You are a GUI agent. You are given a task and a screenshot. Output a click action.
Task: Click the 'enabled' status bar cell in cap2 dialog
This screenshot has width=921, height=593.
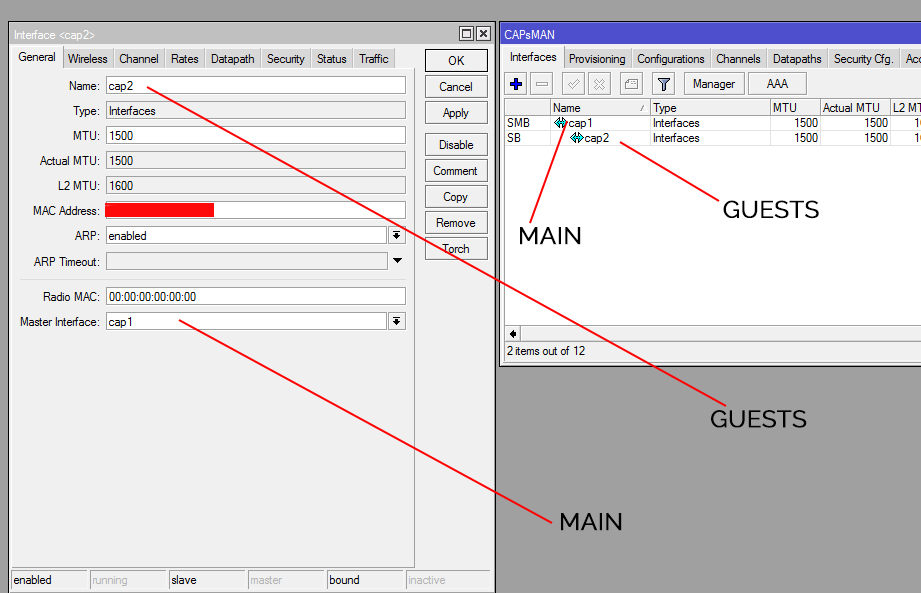click(x=49, y=580)
